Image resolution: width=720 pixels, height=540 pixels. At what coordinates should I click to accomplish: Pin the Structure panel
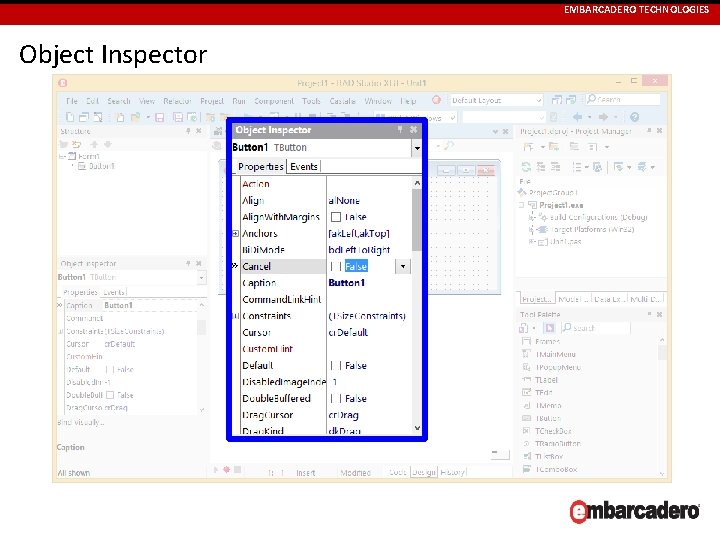tap(188, 131)
